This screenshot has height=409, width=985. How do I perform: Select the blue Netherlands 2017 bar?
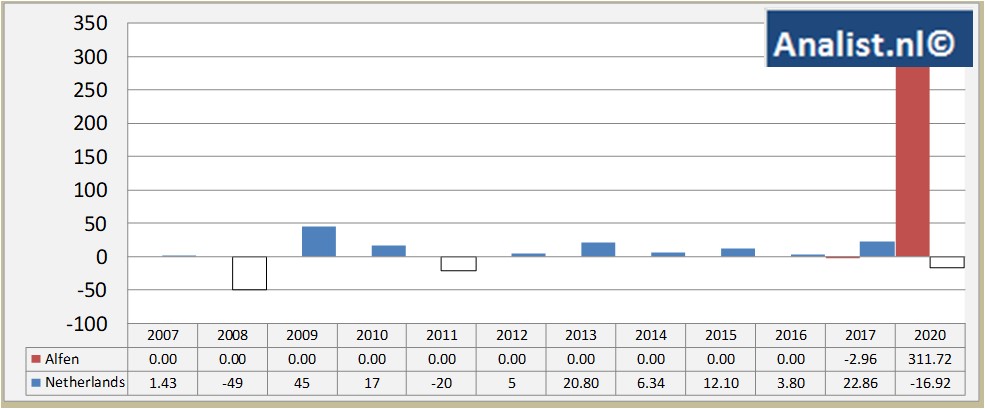[878, 249]
